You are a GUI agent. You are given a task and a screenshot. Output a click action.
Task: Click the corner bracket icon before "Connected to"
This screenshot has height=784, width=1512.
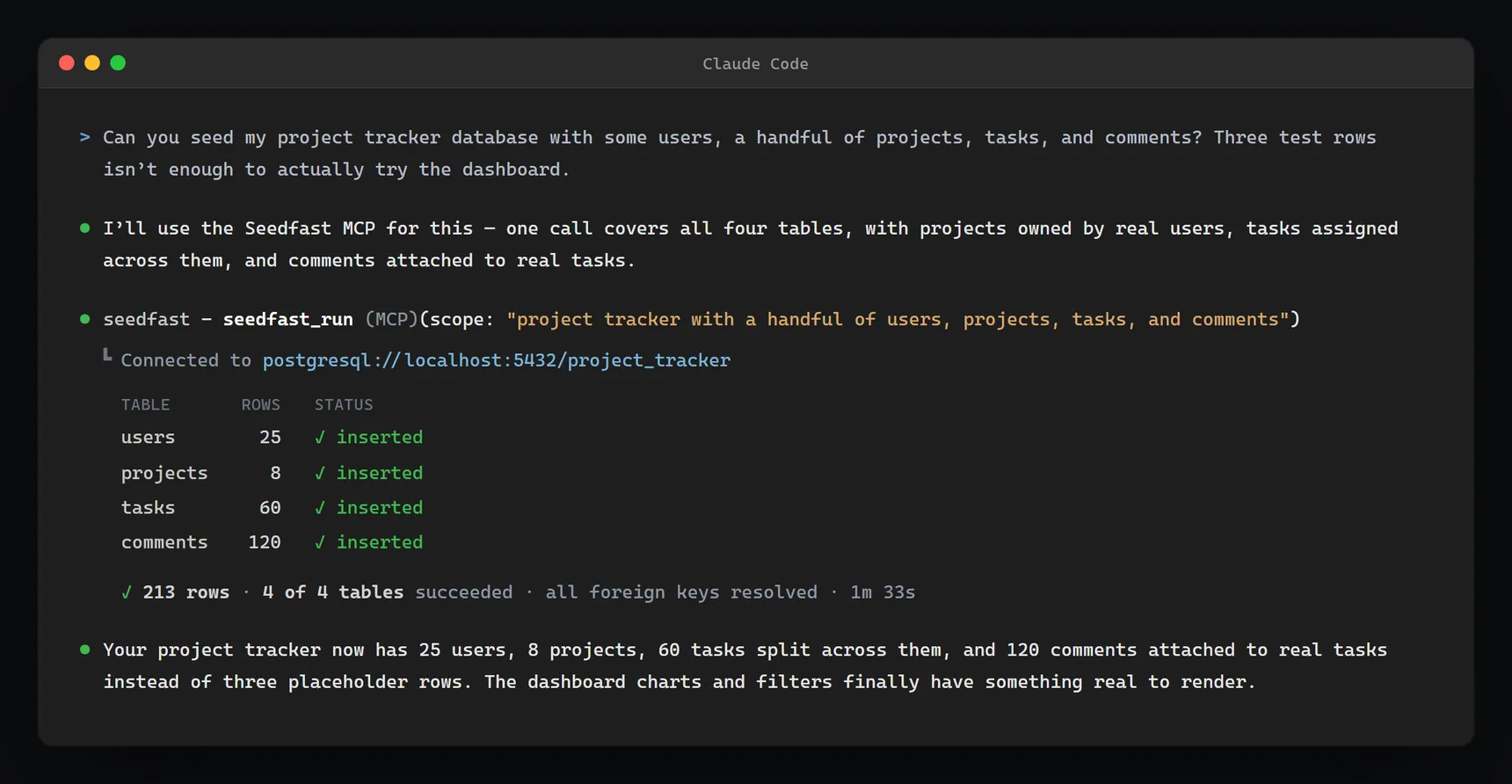click(107, 355)
